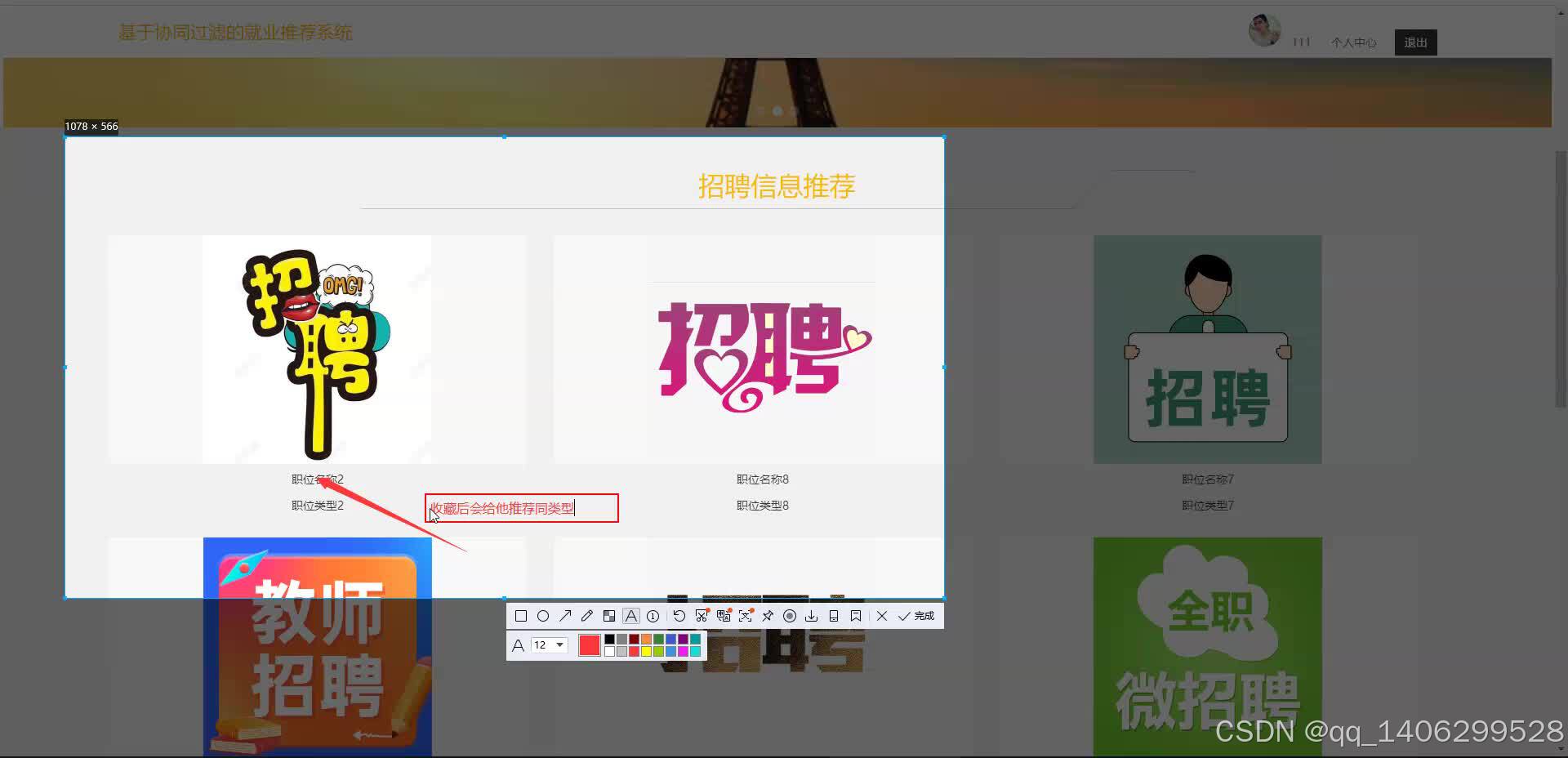Select the second carousel indicator dot

(777, 111)
